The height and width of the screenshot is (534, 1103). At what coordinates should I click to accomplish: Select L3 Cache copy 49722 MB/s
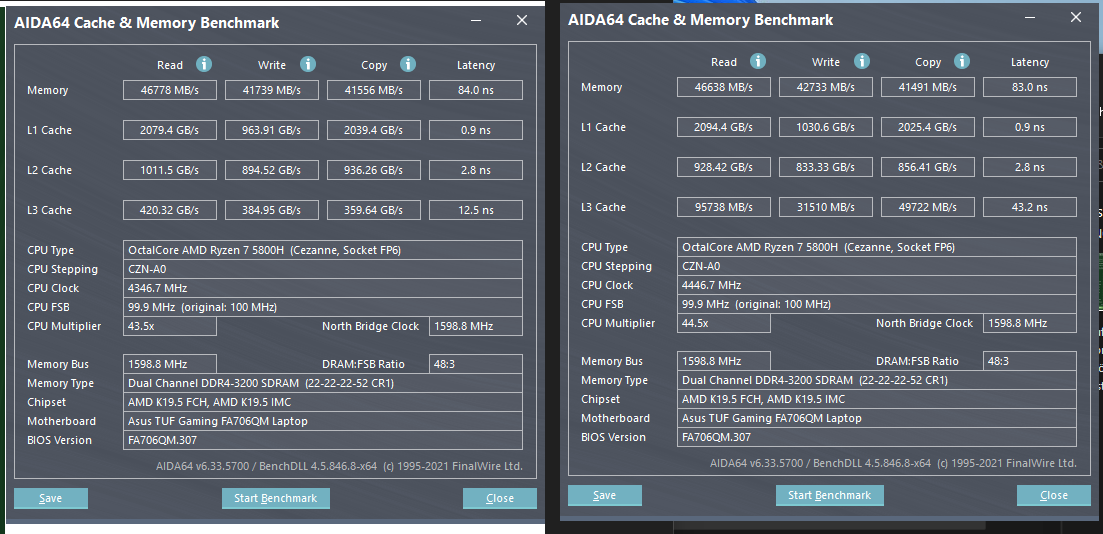(927, 208)
